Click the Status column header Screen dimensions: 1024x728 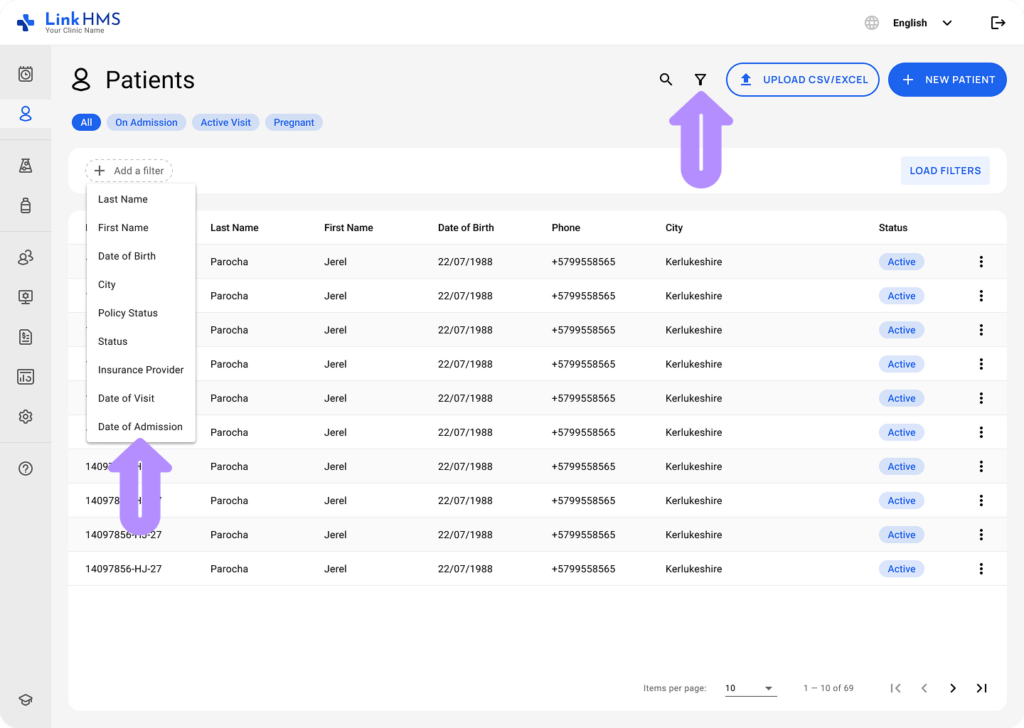pos(893,228)
